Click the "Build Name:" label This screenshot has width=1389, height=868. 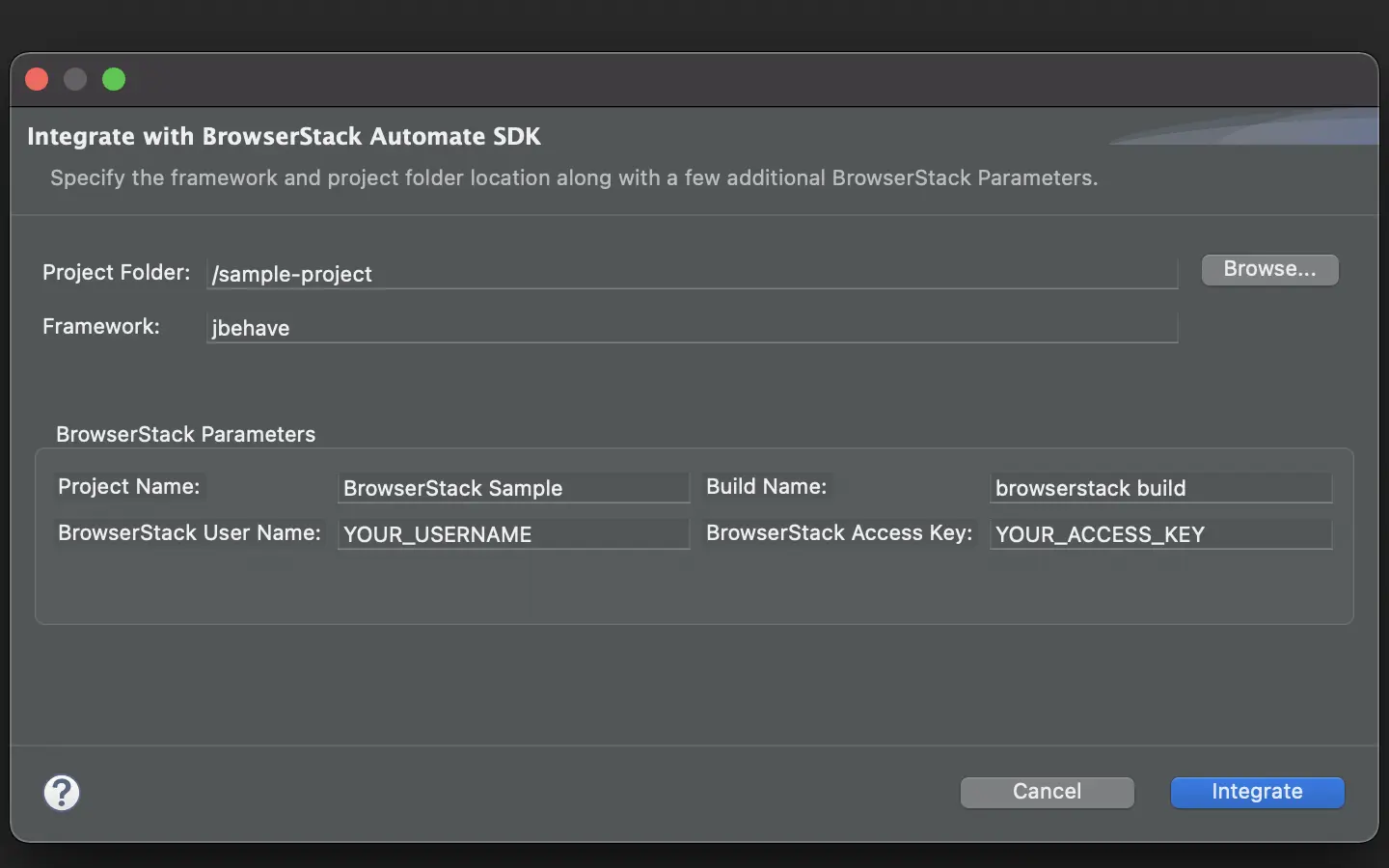tap(766, 487)
